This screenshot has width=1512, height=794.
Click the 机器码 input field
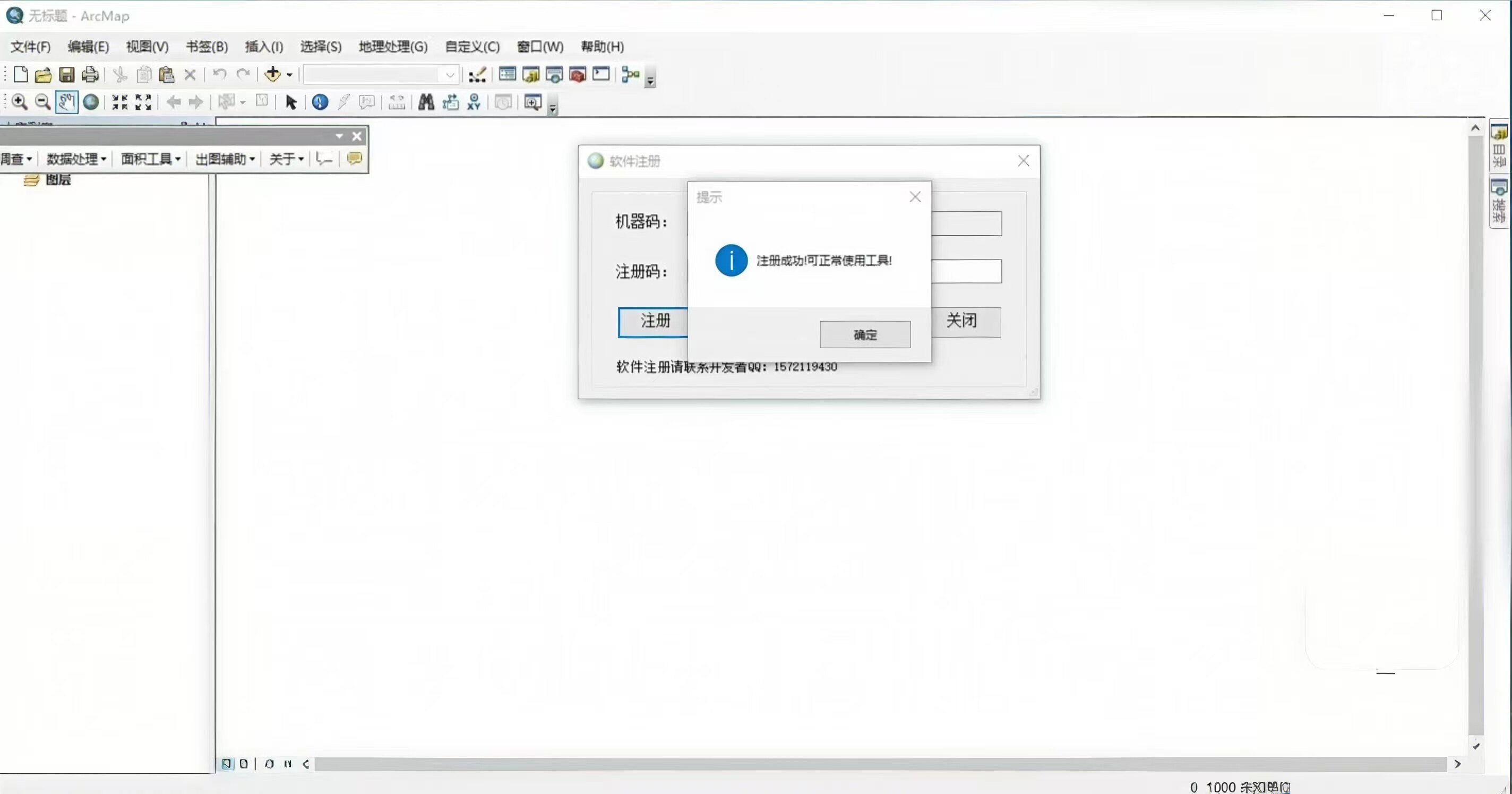pos(967,223)
